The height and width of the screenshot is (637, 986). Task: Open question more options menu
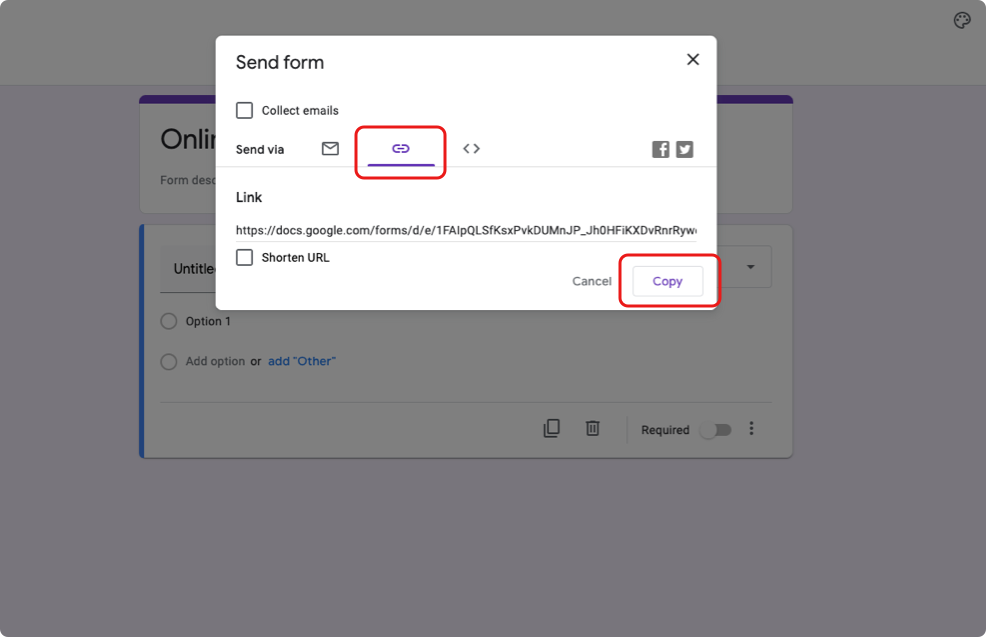[x=751, y=429]
